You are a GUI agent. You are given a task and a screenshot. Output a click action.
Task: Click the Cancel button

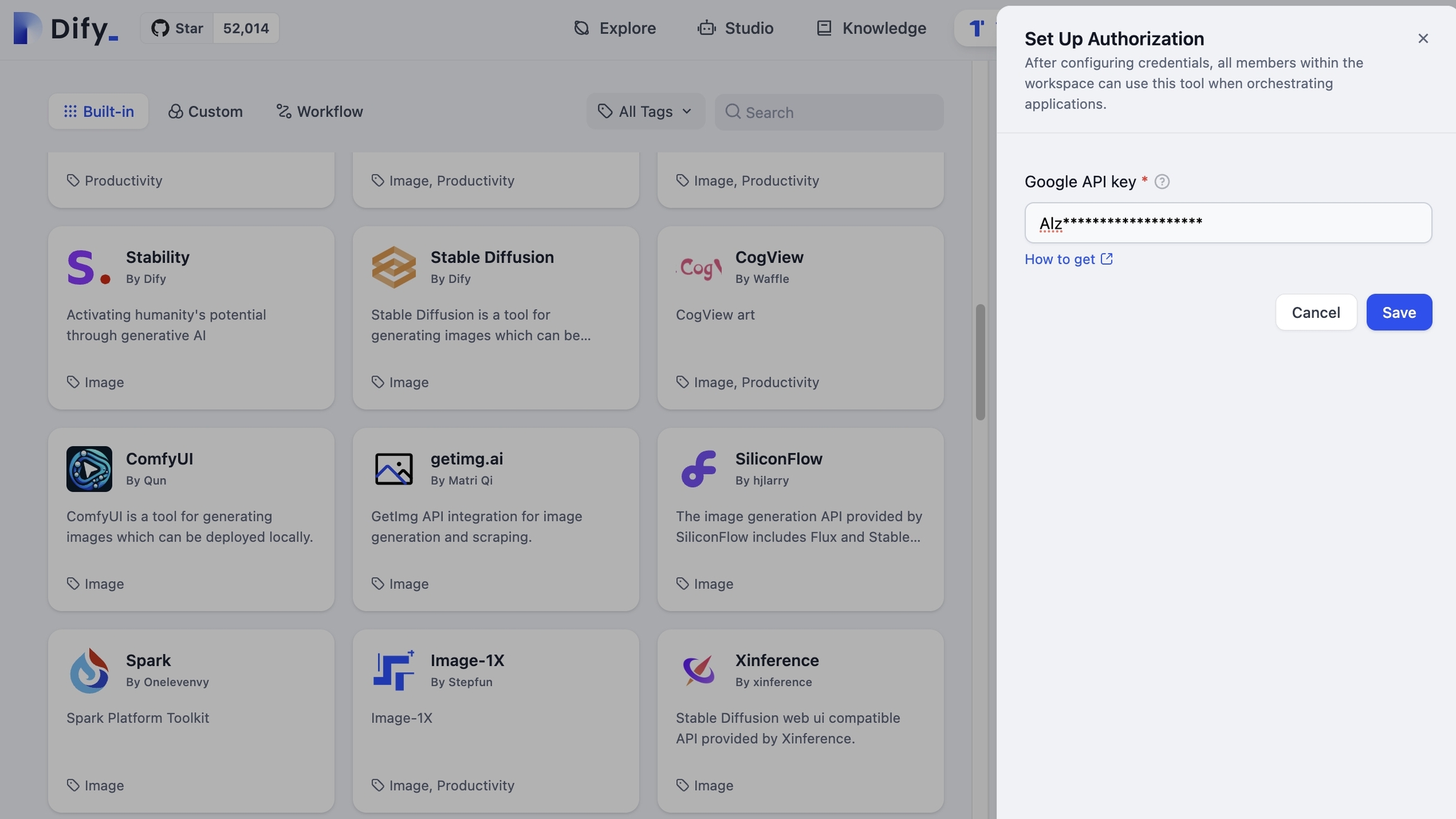[1316, 312]
